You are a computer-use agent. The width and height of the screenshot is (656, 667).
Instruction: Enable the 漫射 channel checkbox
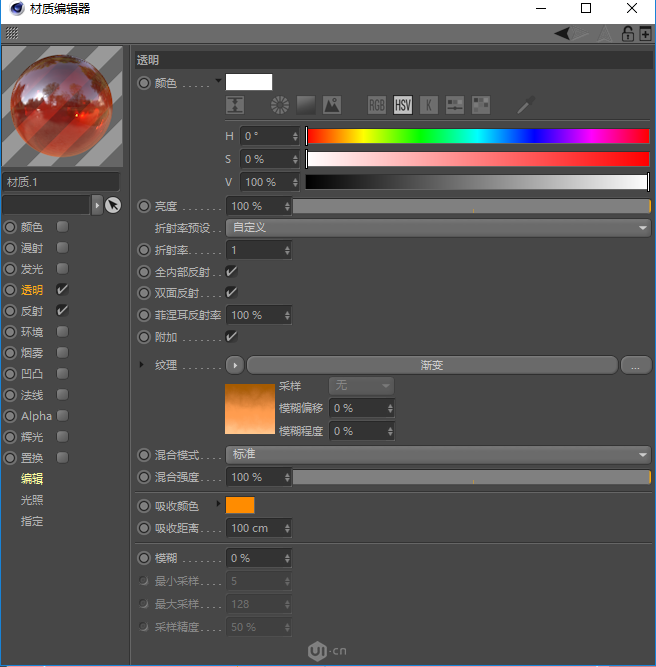(x=63, y=248)
